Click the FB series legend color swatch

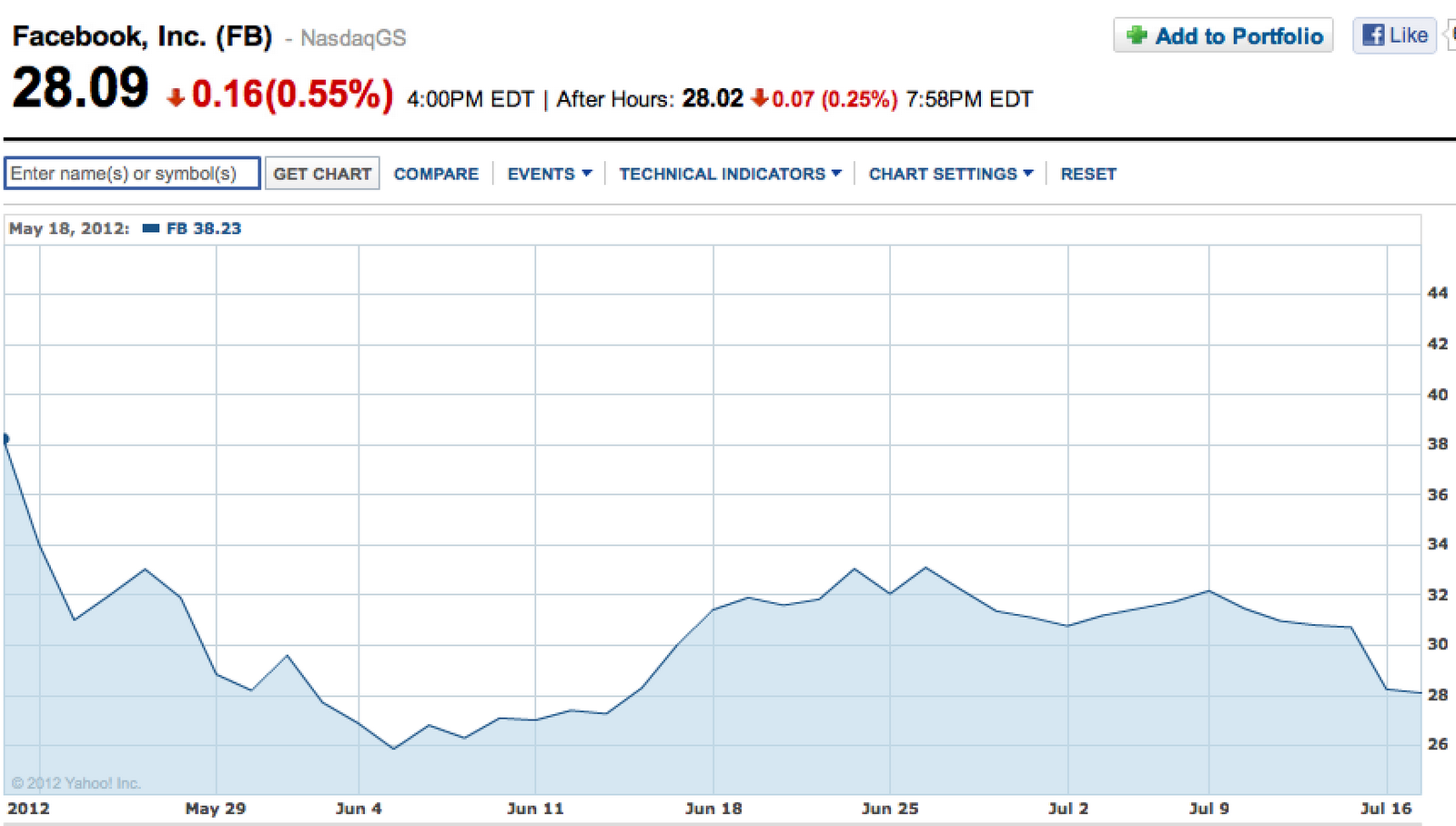(151, 228)
